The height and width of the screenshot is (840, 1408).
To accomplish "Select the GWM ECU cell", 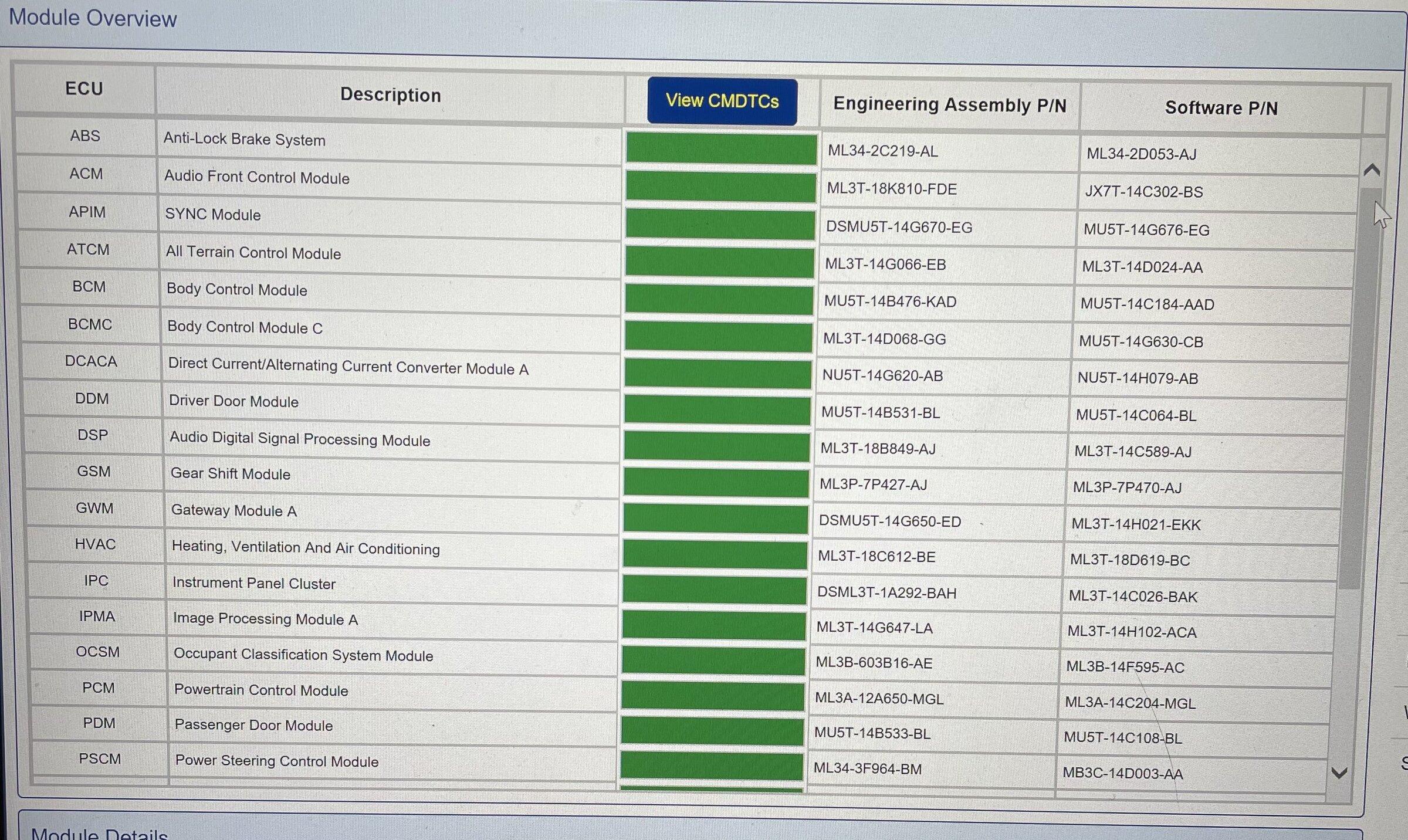I will tap(94, 508).
